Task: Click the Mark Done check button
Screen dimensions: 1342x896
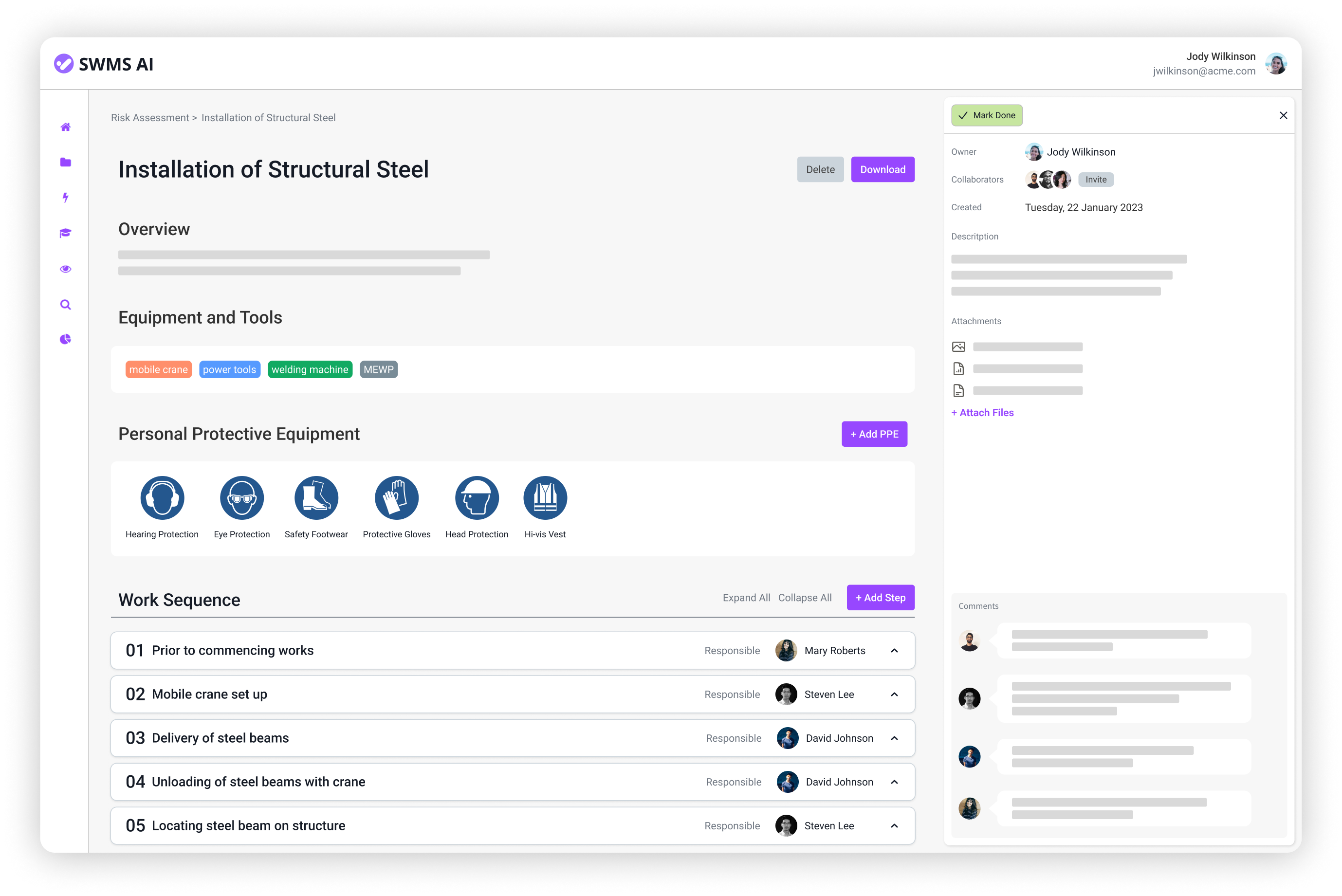Action: pos(987,115)
